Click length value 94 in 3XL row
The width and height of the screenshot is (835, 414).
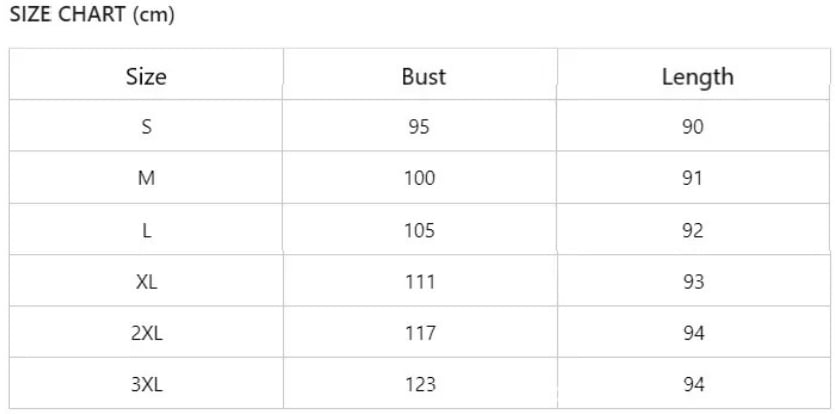pyautogui.click(x=693, y=384)
